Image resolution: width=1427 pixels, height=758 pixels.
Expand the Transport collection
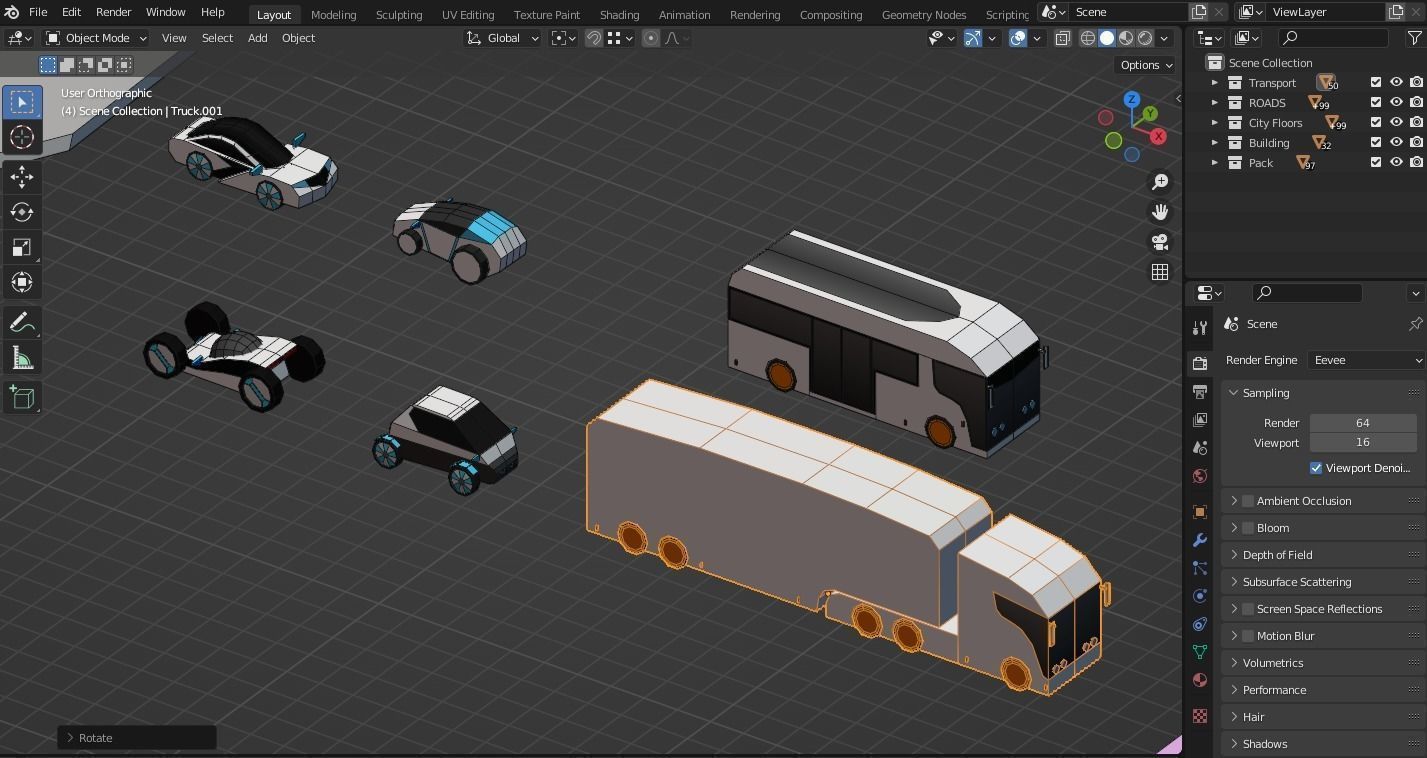(x=1215, y=83)
